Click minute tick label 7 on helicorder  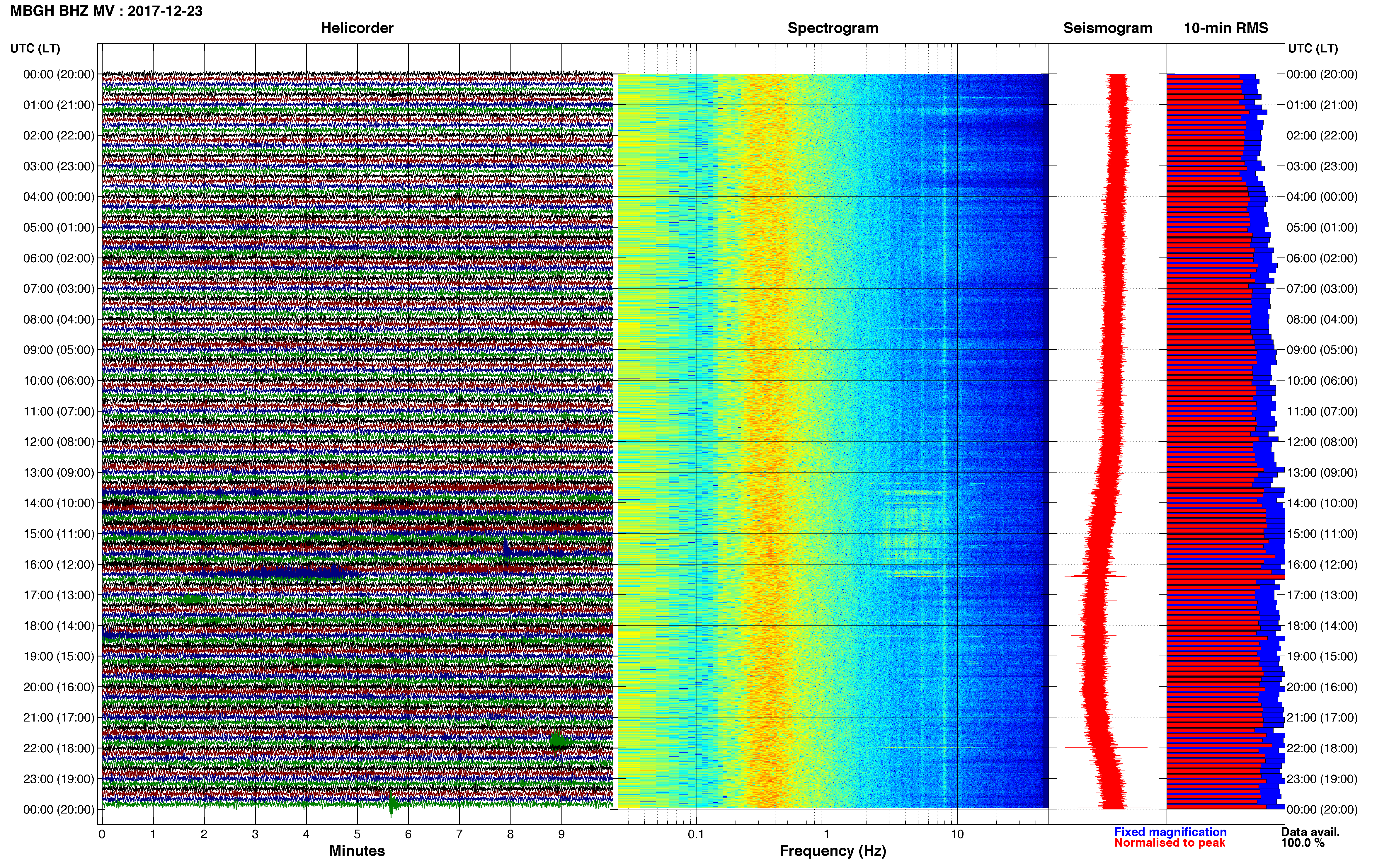pyautogui.click(x=459, y=834)
